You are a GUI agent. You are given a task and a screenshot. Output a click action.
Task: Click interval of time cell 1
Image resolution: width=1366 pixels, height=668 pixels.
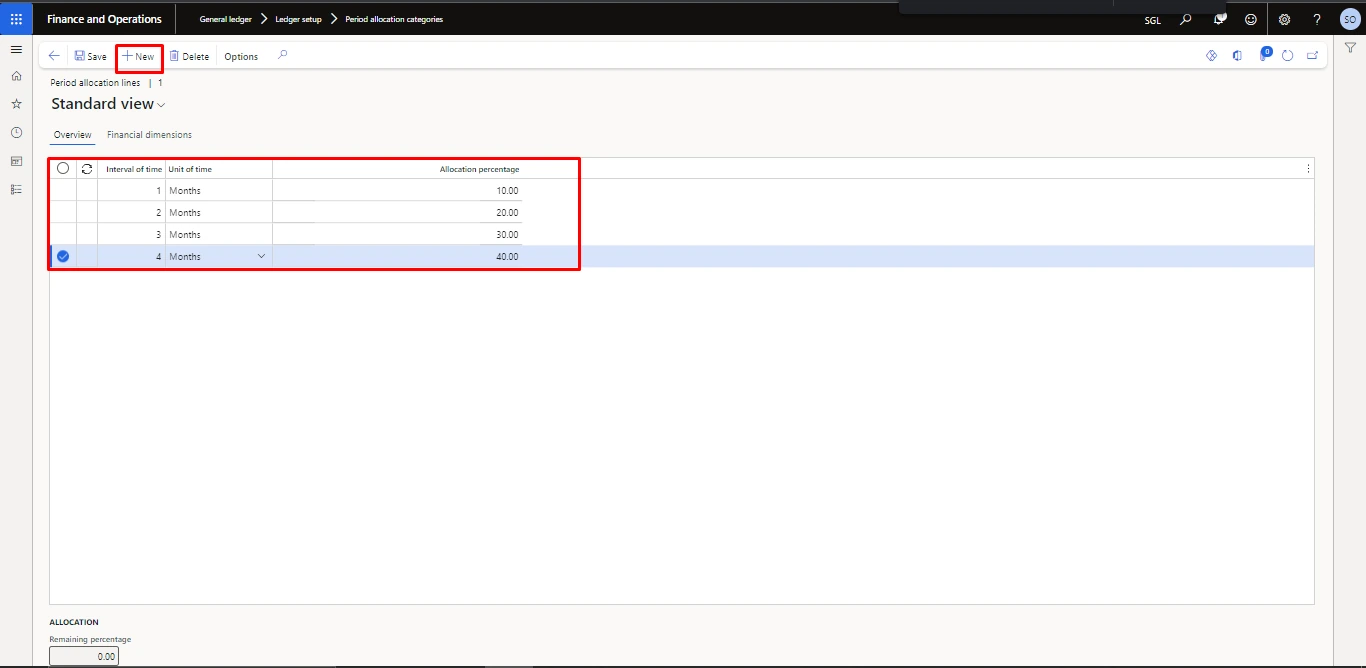131,191
